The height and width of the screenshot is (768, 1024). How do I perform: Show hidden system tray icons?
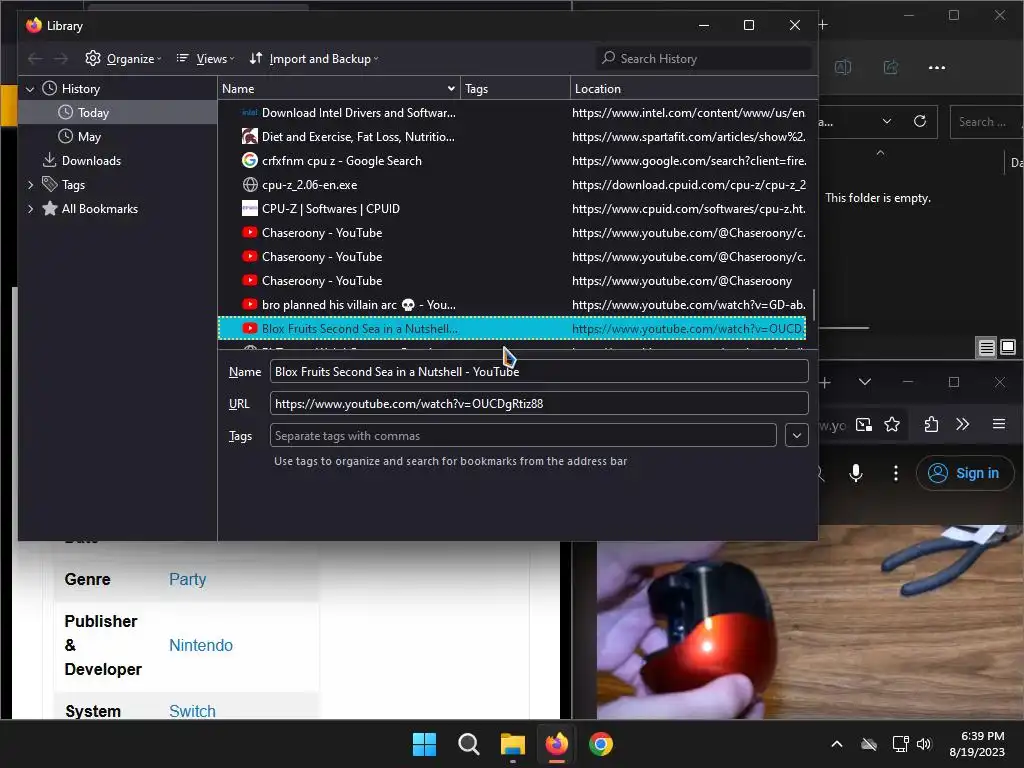[837, 744]
